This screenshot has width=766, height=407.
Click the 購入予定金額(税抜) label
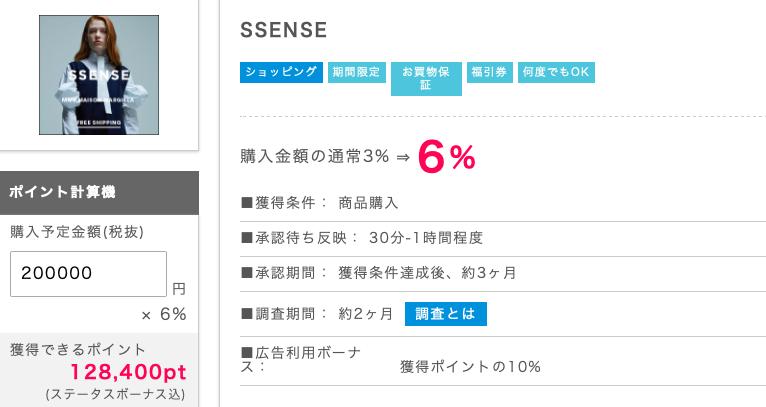point(77,232)
